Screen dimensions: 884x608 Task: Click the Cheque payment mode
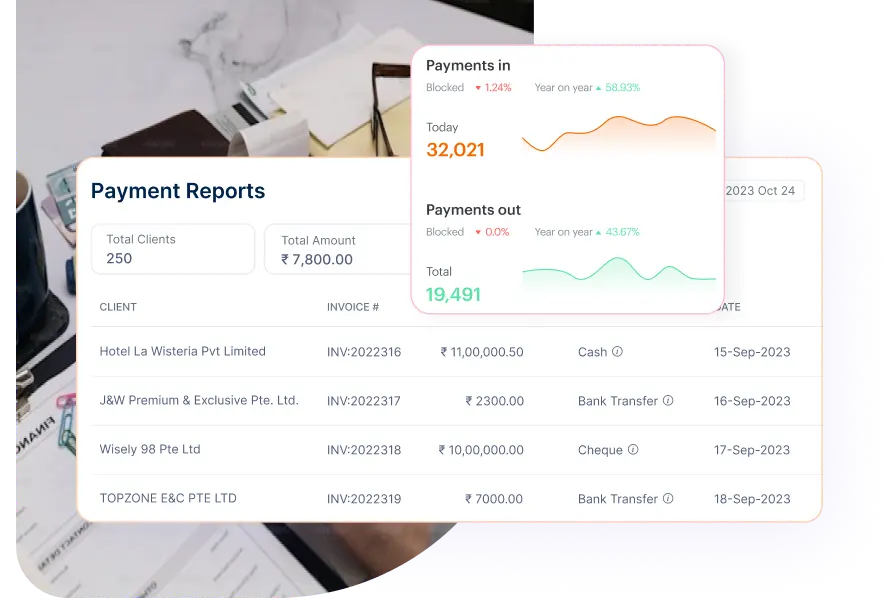coord(600,450)
